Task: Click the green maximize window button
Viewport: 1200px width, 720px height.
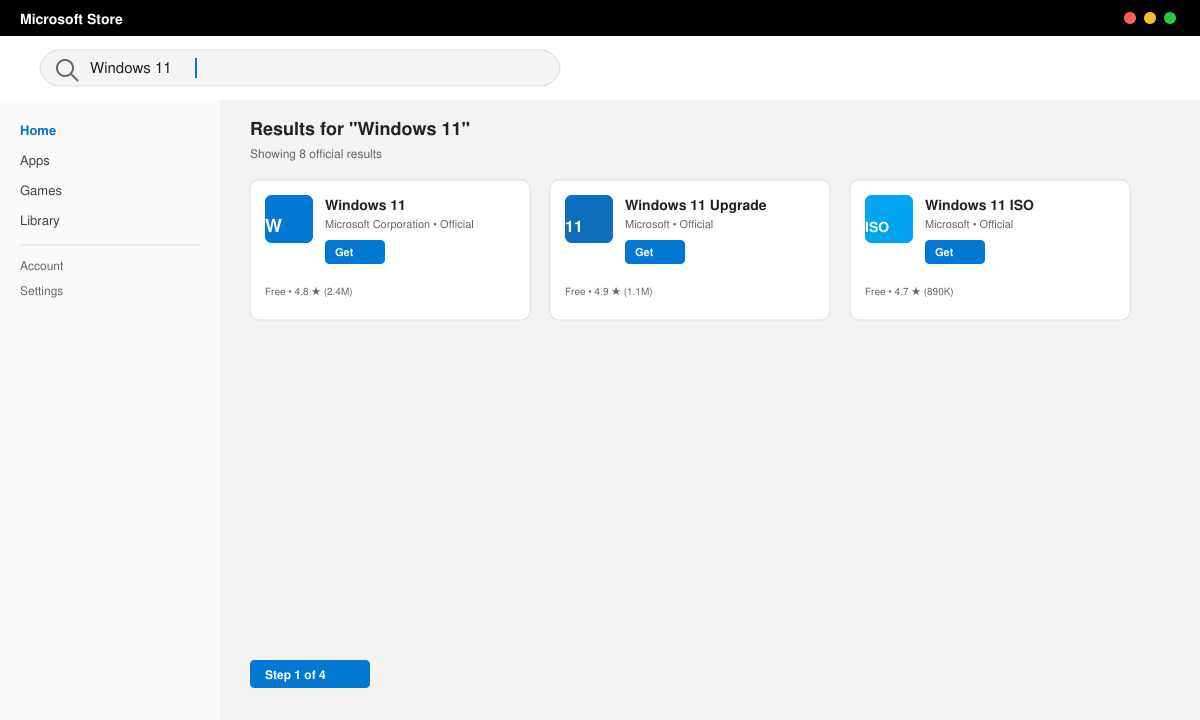Action: pyautogui.click(x=1170, y=18)
